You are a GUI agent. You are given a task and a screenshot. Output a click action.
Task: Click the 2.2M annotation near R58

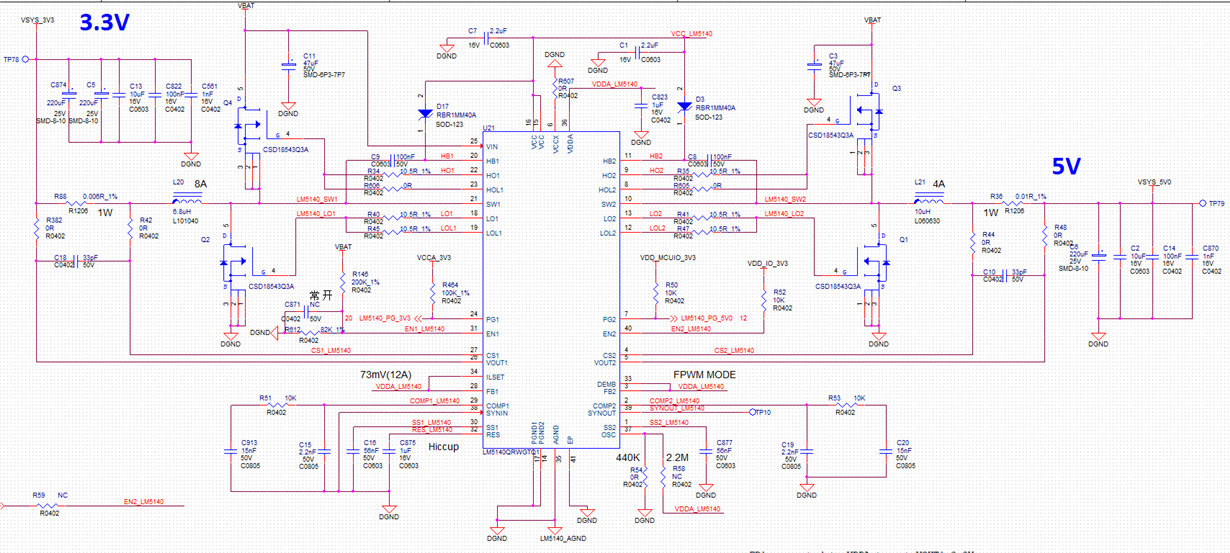pyautogui.click(x=677, y=456)
